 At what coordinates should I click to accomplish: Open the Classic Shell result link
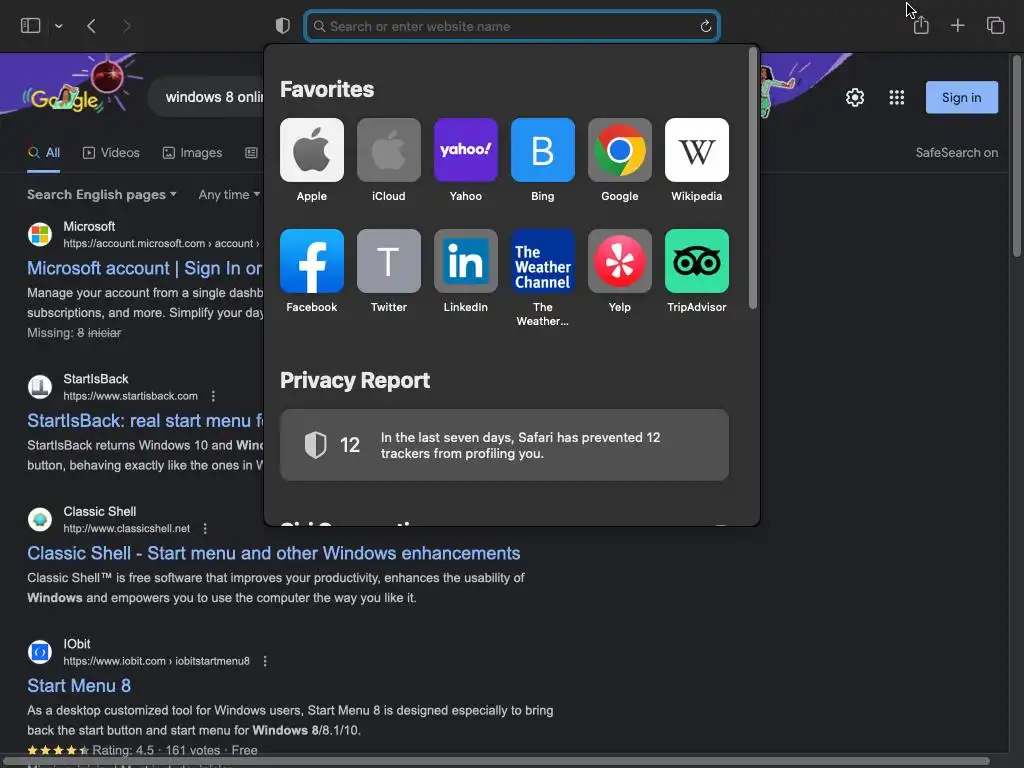point(274,553)
